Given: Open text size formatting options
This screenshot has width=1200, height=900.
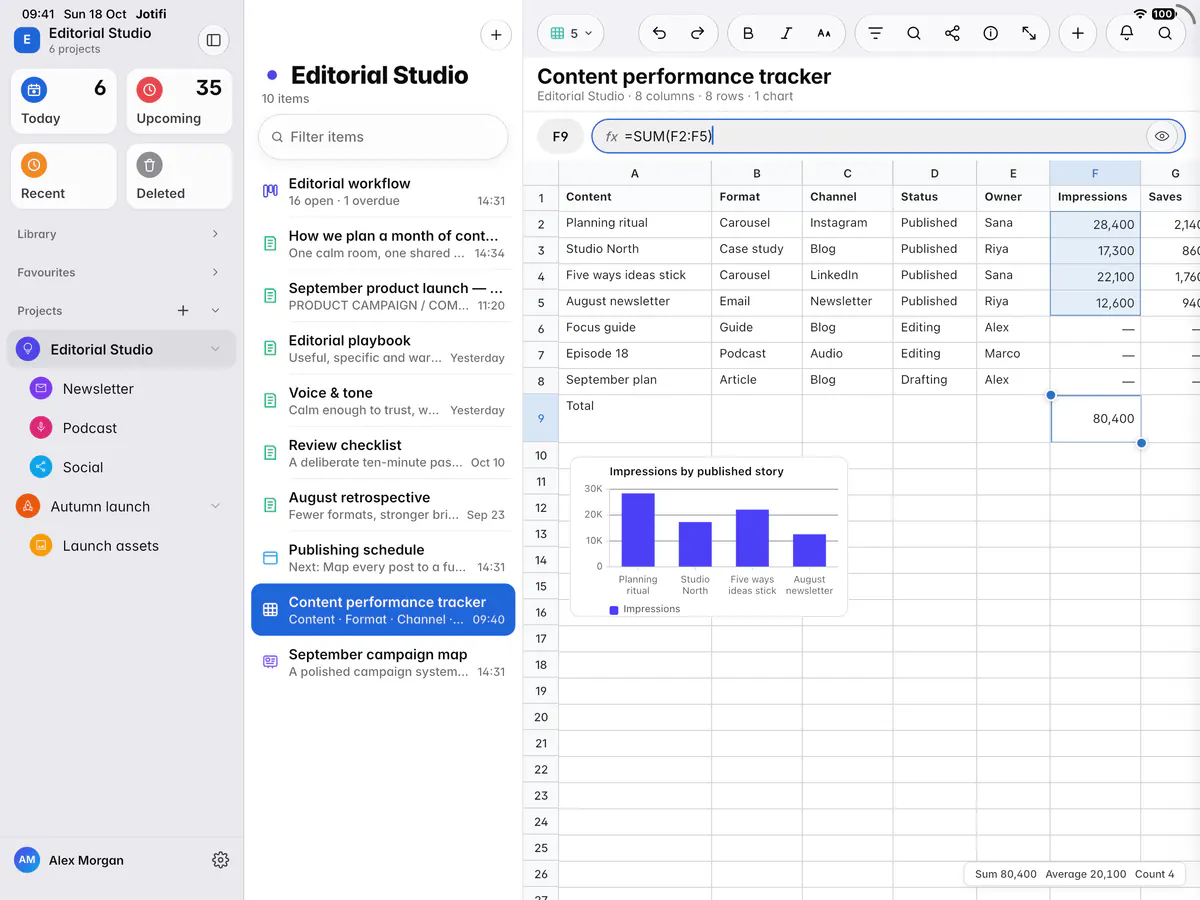Looking at the screenshot, I should pos(824,33).
